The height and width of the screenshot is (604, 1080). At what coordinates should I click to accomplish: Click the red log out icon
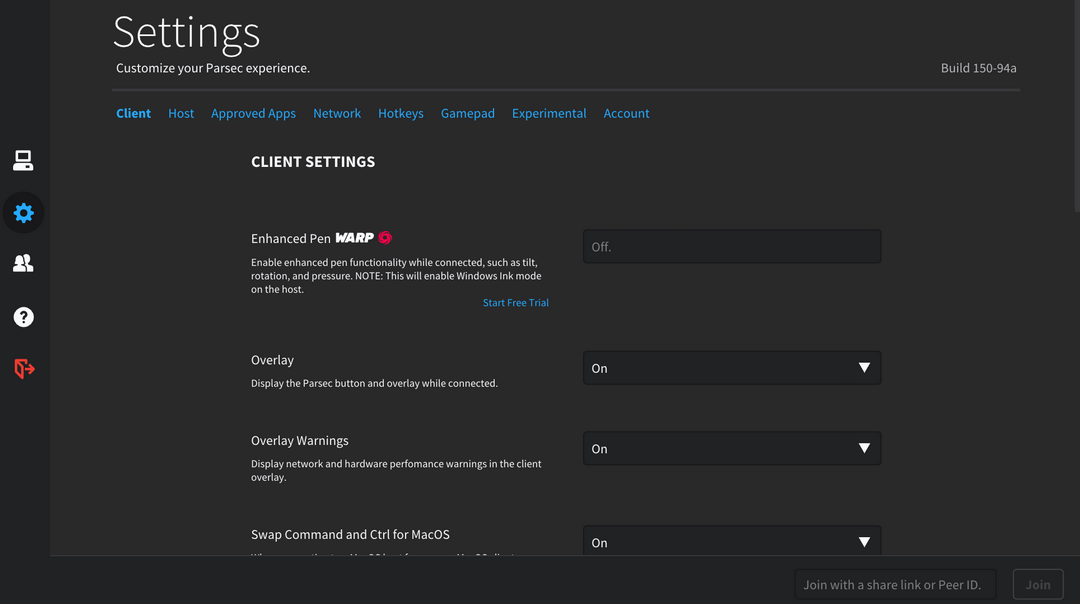click(x=24, y=368)
